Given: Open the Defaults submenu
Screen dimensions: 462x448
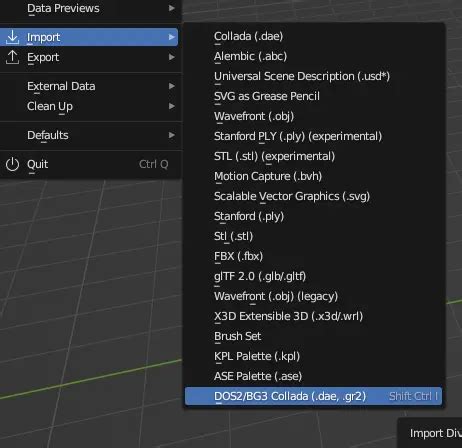Looking at the screenshot, I should tap(89, 135).
